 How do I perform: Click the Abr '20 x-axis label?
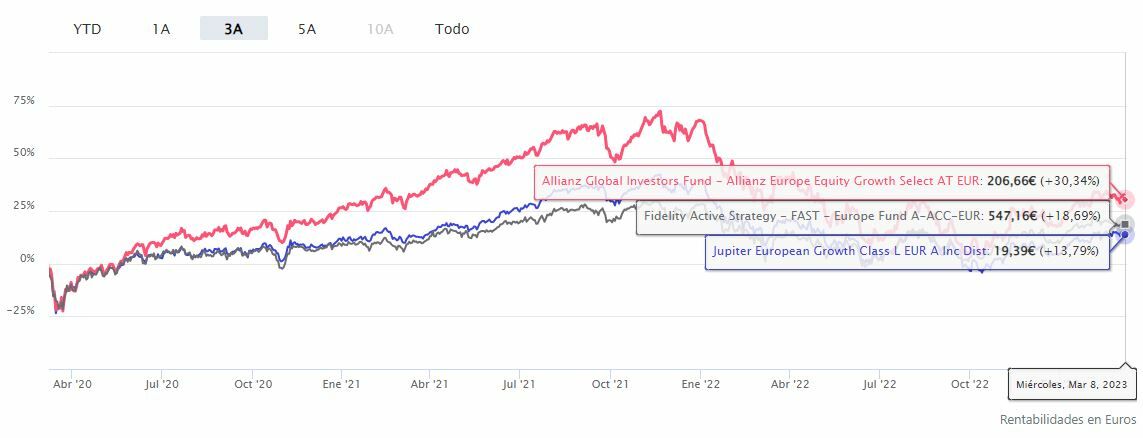70,384
